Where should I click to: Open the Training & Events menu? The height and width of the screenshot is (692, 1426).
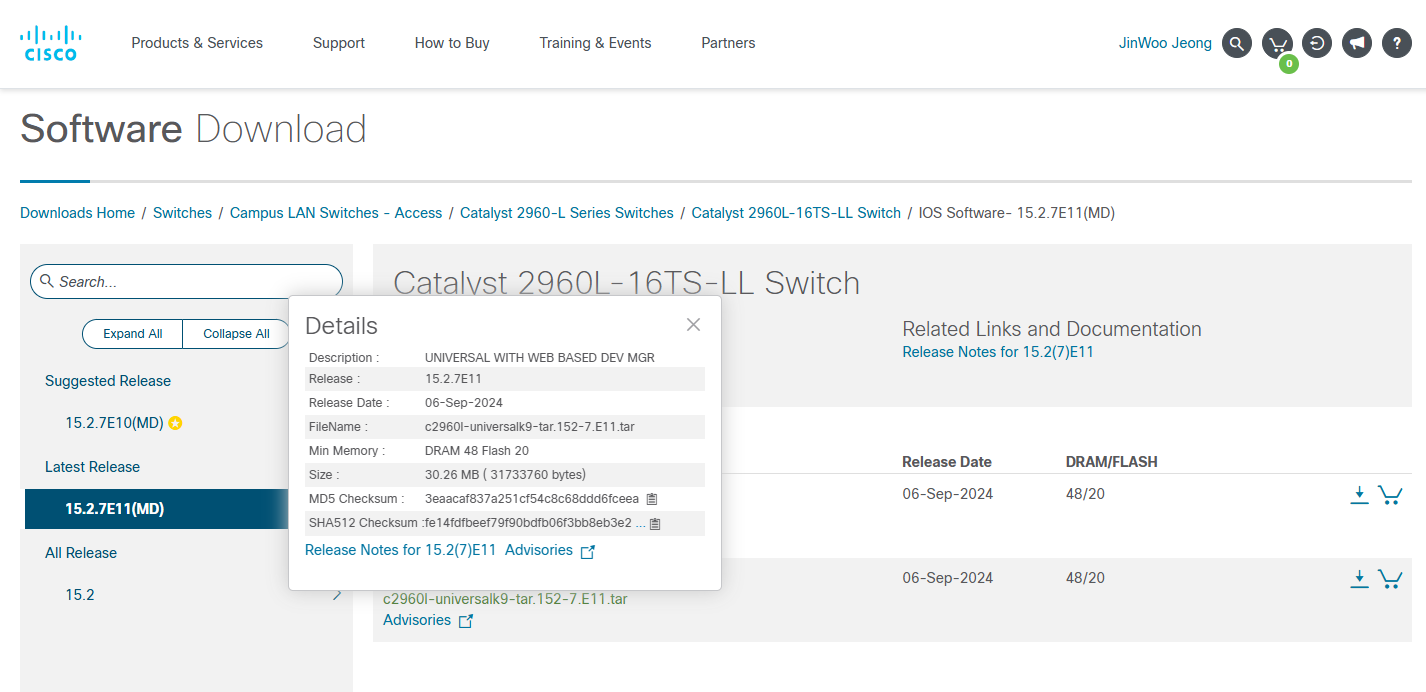point(595,43)
